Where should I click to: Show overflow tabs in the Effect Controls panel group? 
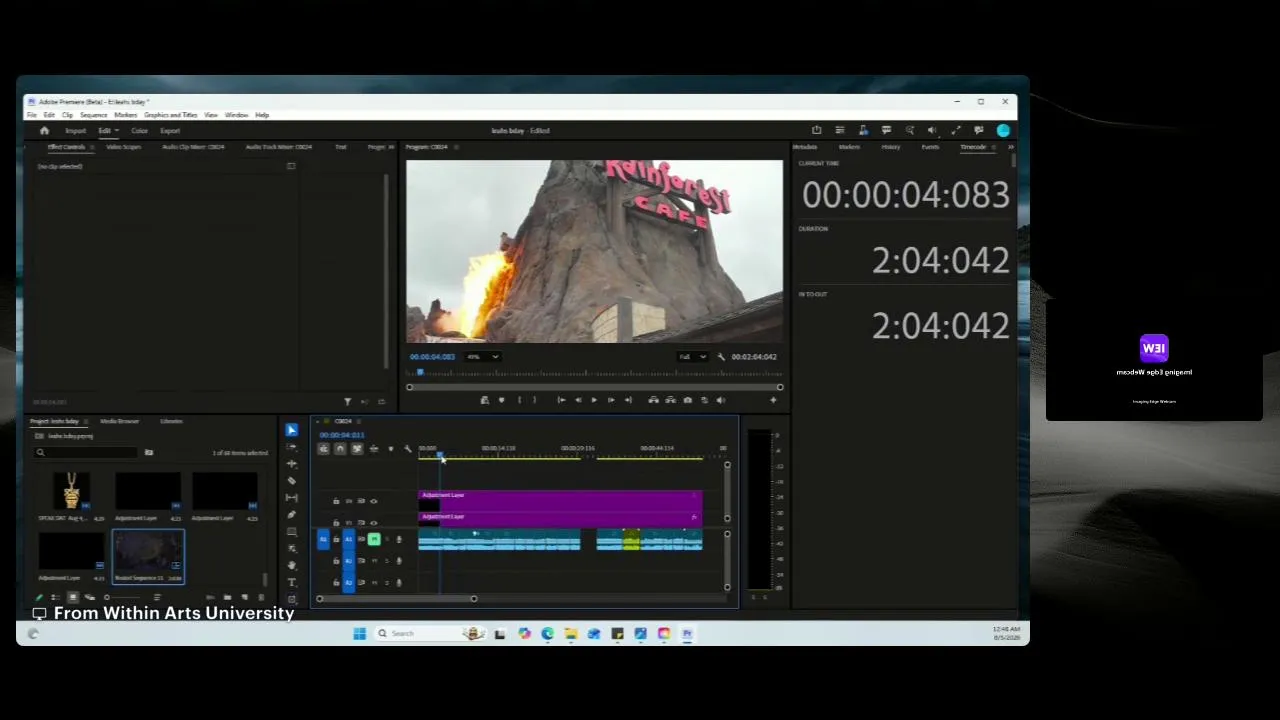click(x=391, y=147)
